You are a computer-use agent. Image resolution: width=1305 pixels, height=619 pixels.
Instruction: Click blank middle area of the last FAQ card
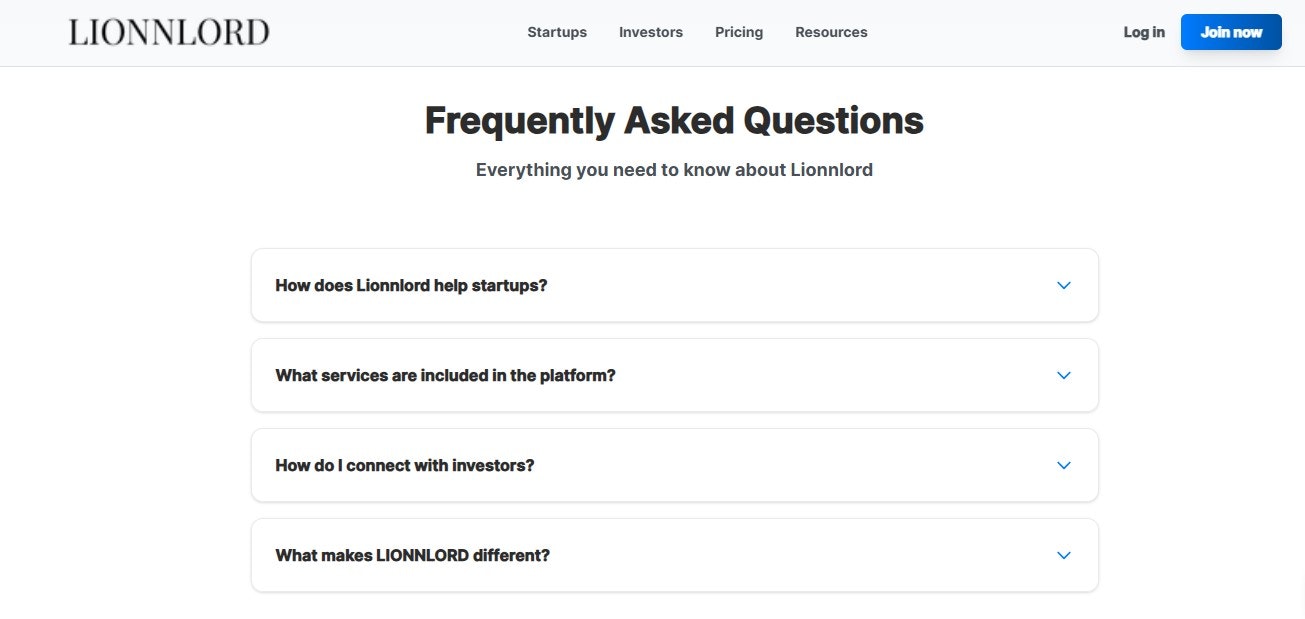tap(800, 555)
